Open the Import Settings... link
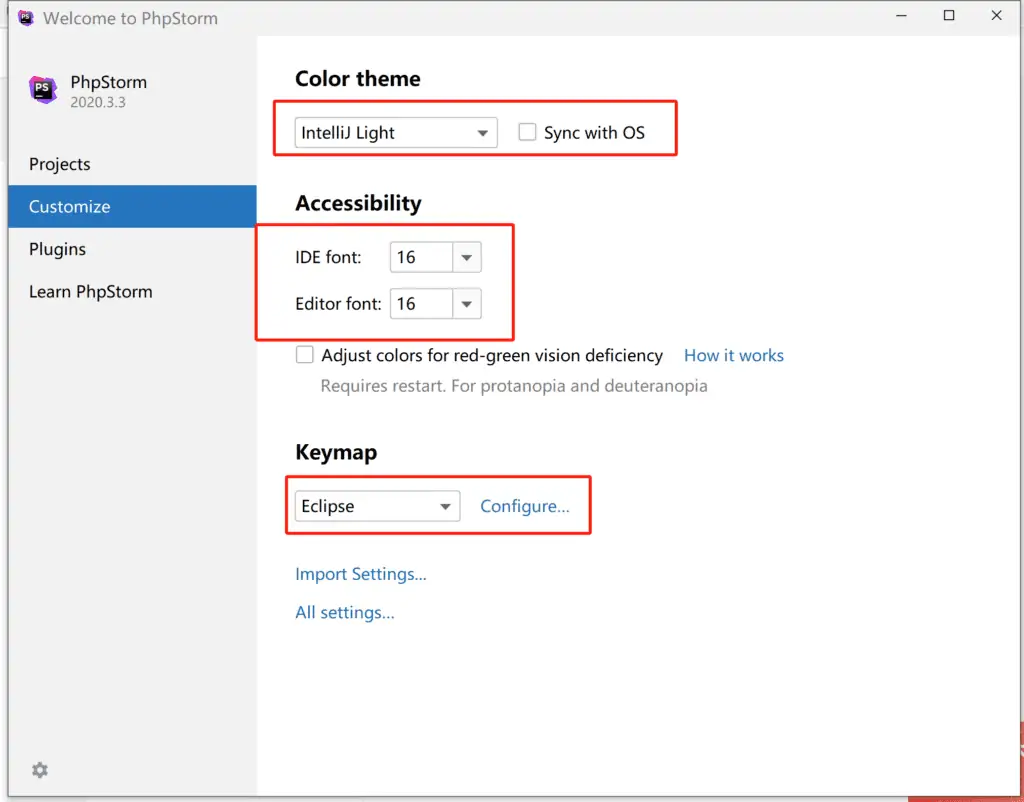The height and width of the screenshot is (802, 1024). tap(361, 574)
